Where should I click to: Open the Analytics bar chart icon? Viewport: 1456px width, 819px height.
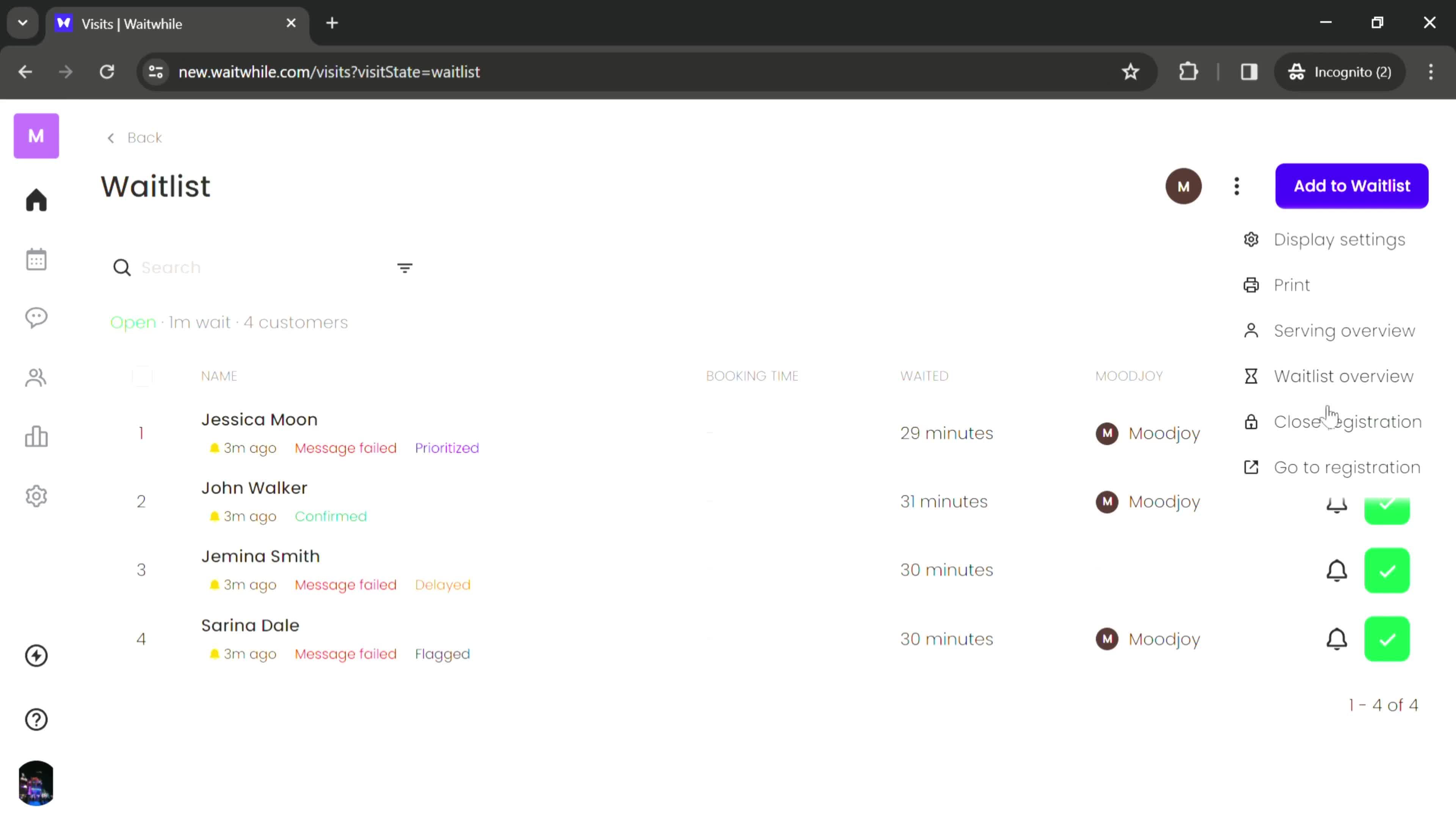(36, 436)
